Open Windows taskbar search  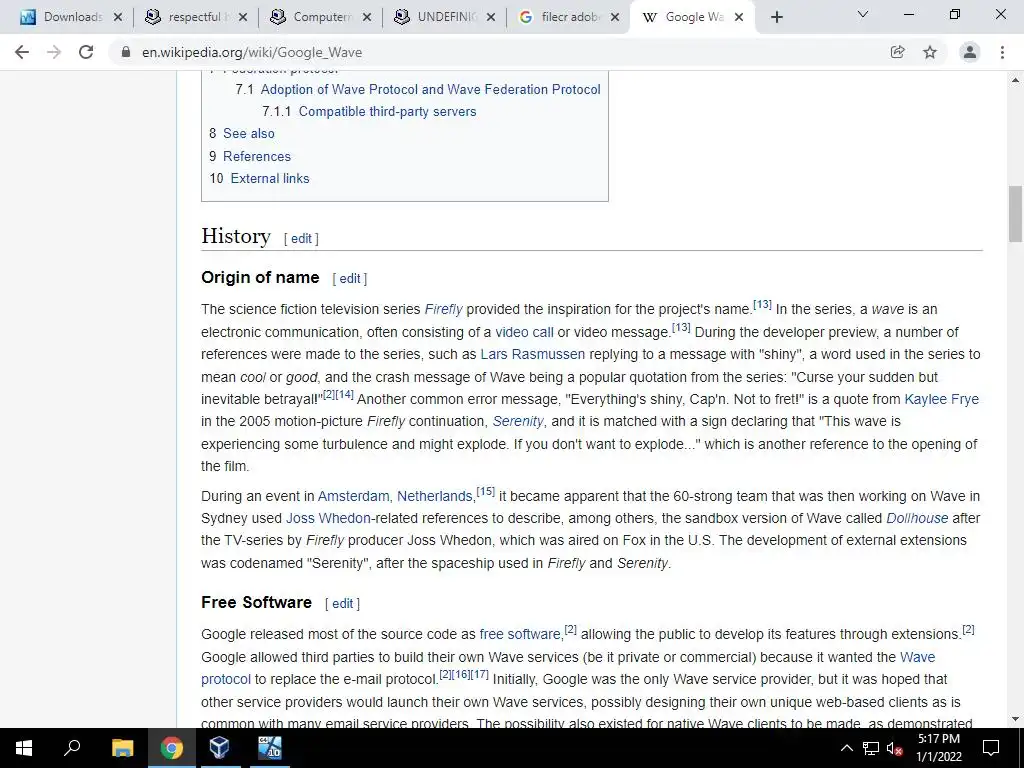72,748
